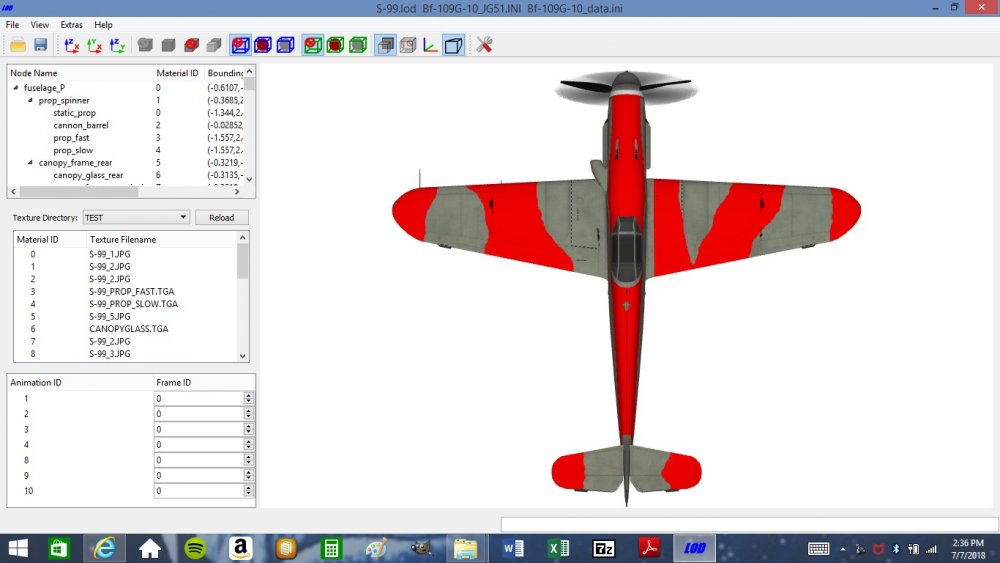Click the texture list scroll-down arrow
The image size is (1000, 563).
(242, 356)
